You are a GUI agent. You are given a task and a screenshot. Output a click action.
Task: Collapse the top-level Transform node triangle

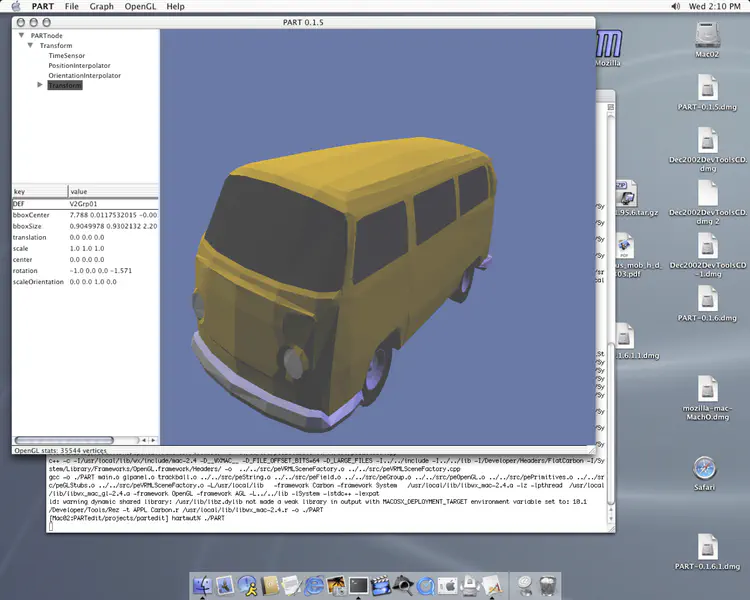click(30, 45)
